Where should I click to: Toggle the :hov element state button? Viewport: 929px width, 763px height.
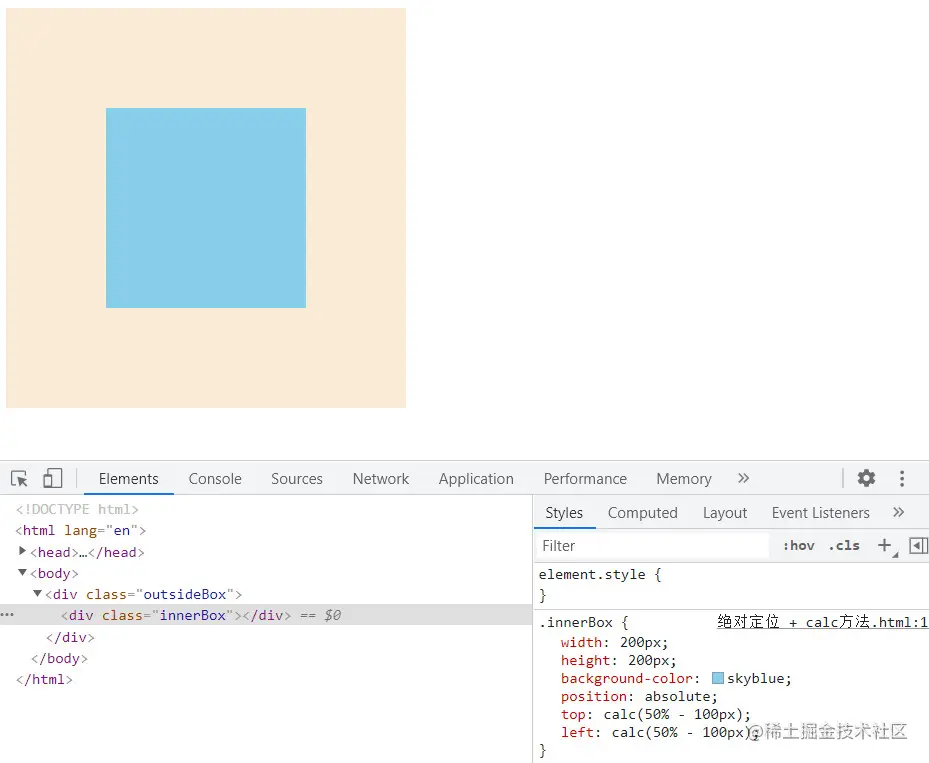pos(799,546)
